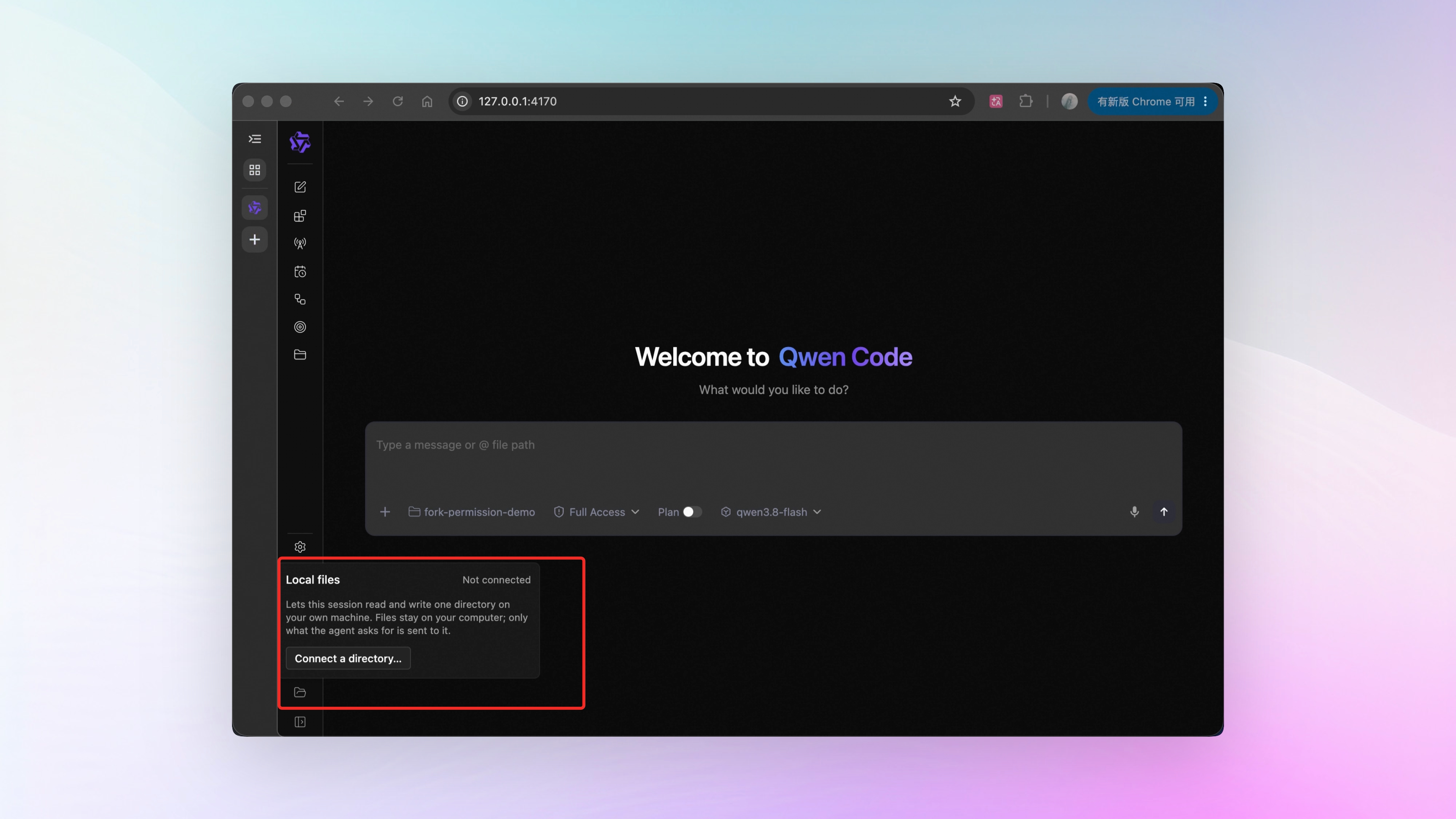Open Chrome three-dot menu
The image size is (1456, 819).
click(x=1205, y=102)
